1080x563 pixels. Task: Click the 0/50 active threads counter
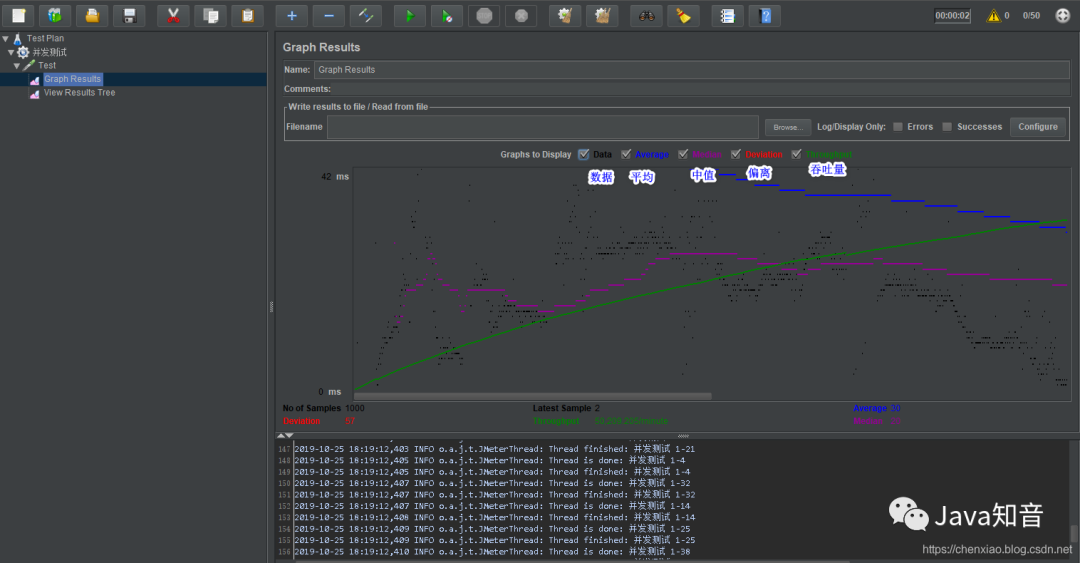(1031, 15)
